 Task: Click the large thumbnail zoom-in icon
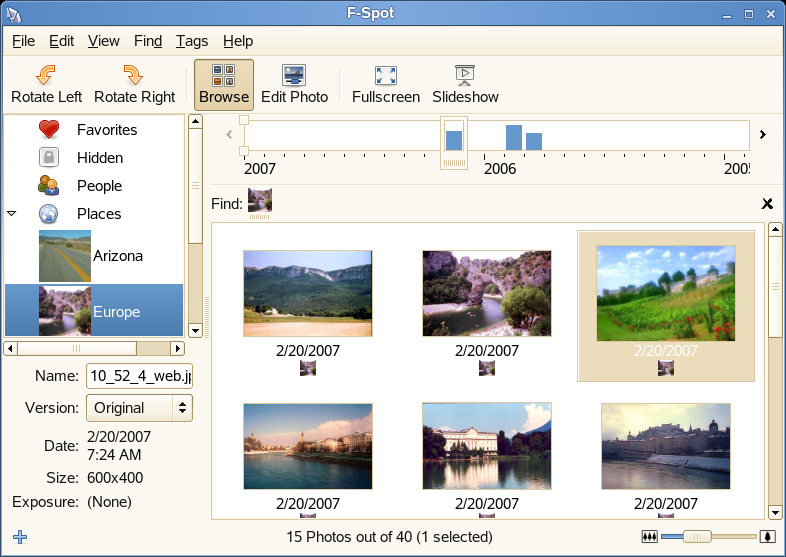point(767,537)
